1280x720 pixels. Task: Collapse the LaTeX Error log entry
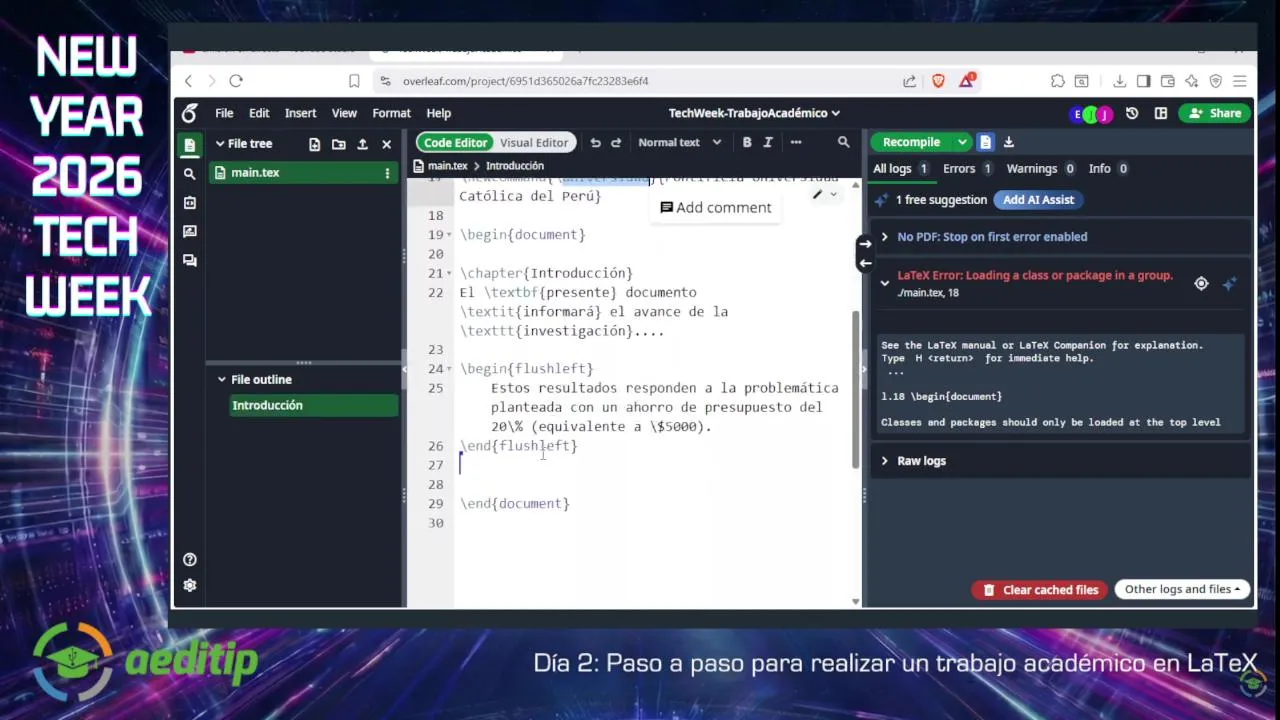[884, 284]
